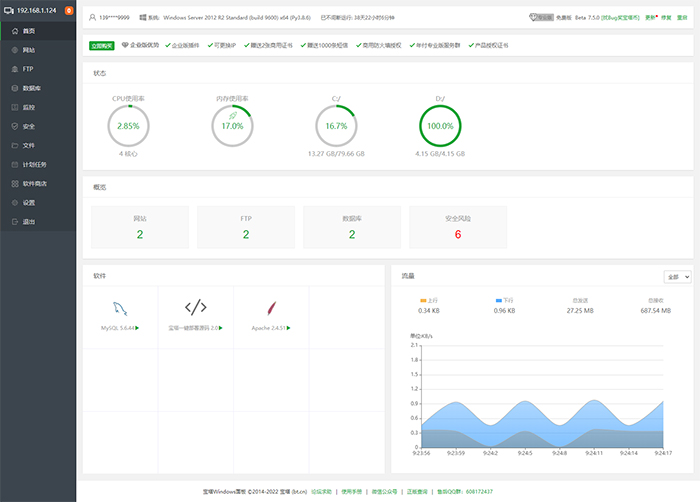This screenshot has height=502, width=700.
Task: Open 网站 websites in sidebar menu
Action: click(29, 50)
